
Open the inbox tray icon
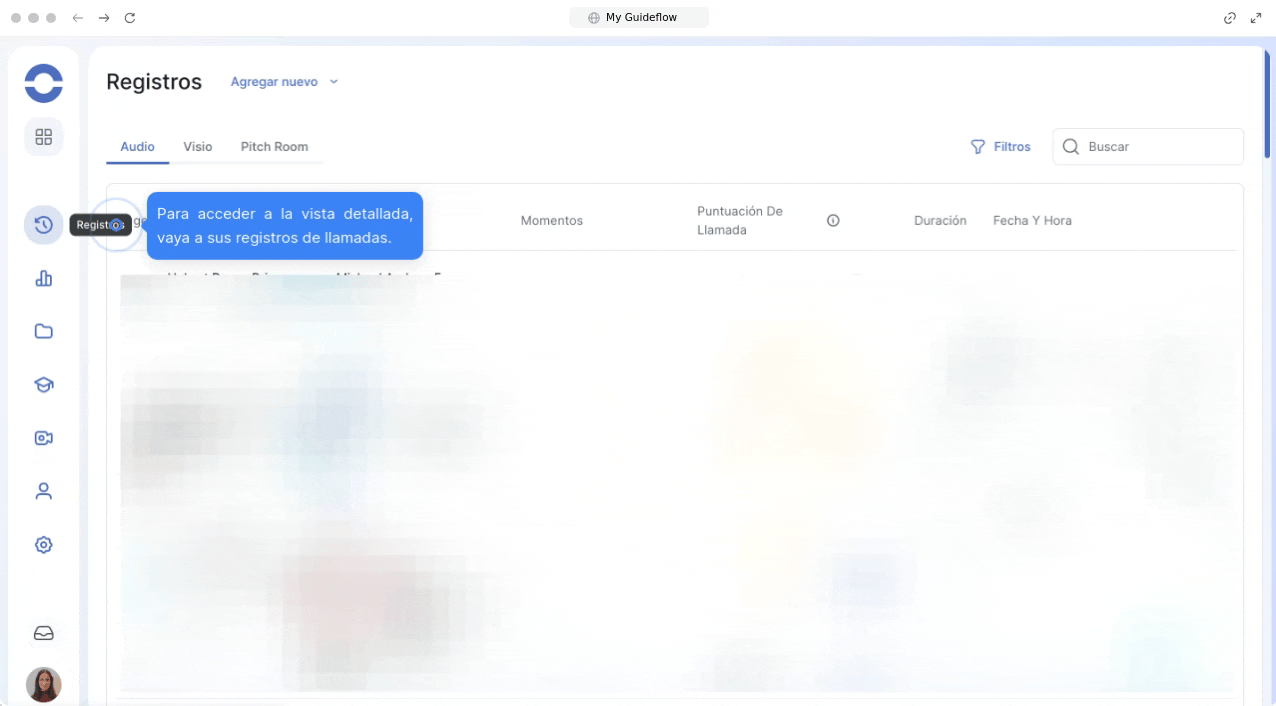[44, 633]
